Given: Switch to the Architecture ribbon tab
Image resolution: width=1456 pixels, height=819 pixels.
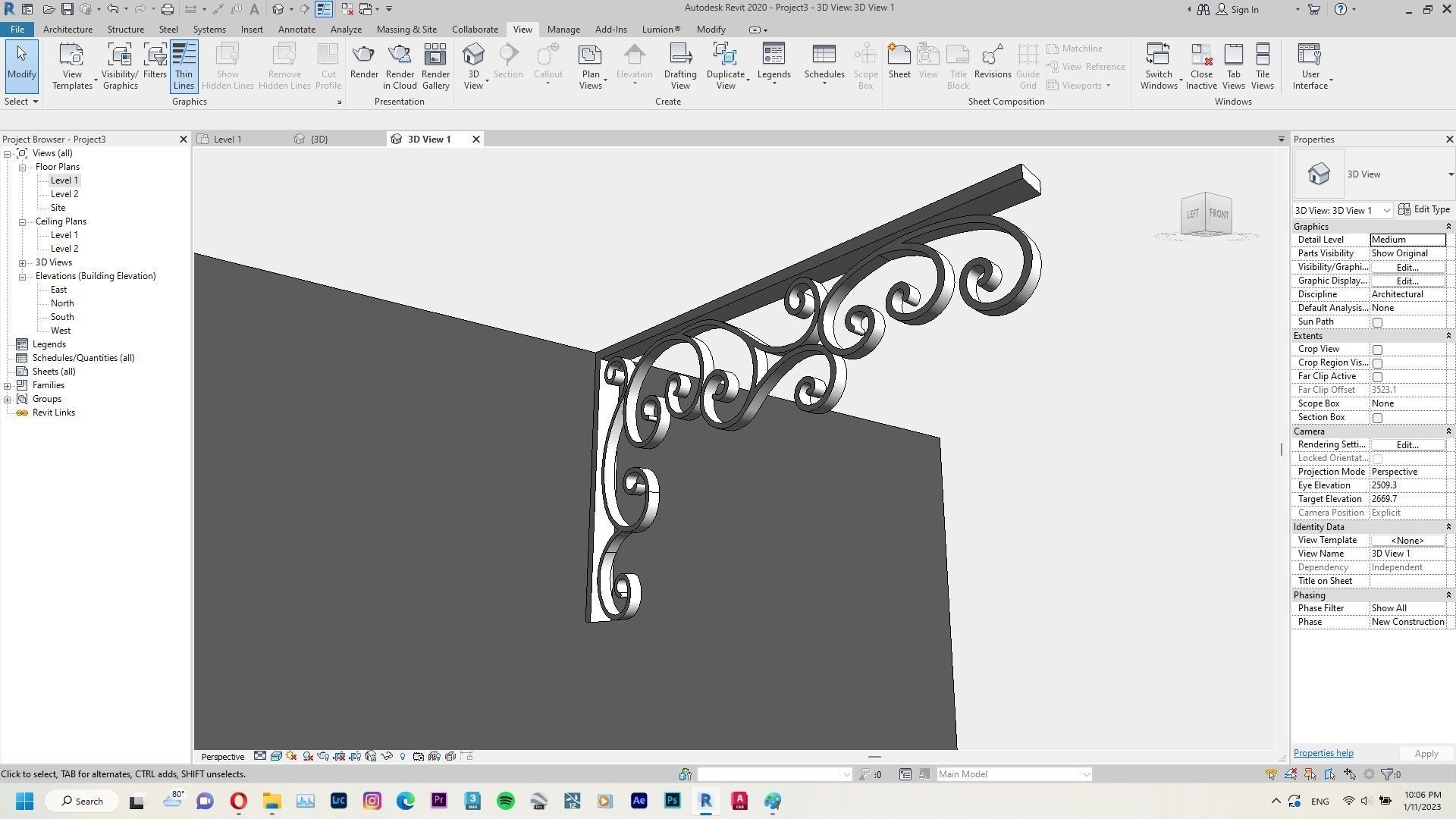Looking at the screenshot, I should pos(67,29).
